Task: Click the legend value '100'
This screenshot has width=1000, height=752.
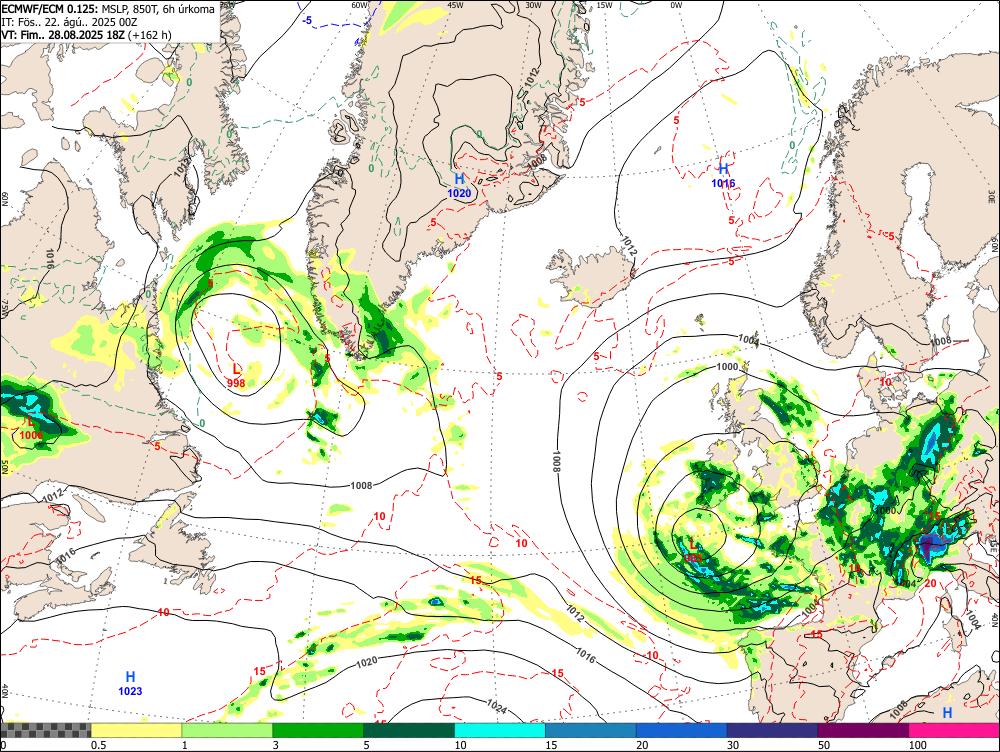Action: point(918,745)
